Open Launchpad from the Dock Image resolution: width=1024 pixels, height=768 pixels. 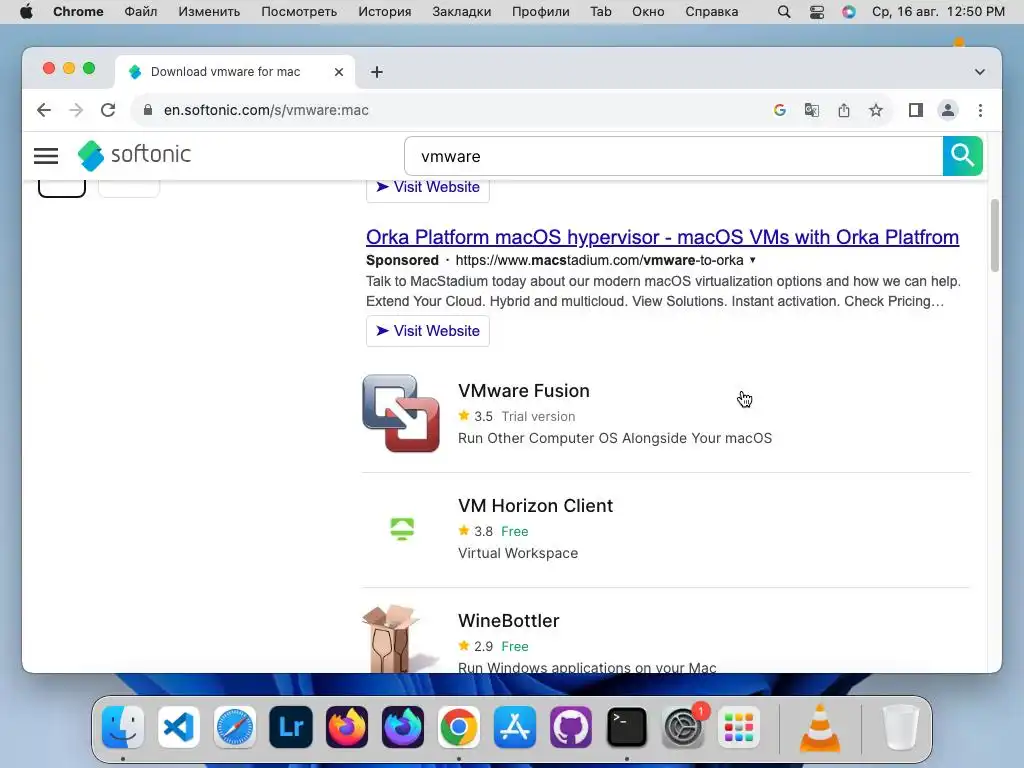[739, 727]
